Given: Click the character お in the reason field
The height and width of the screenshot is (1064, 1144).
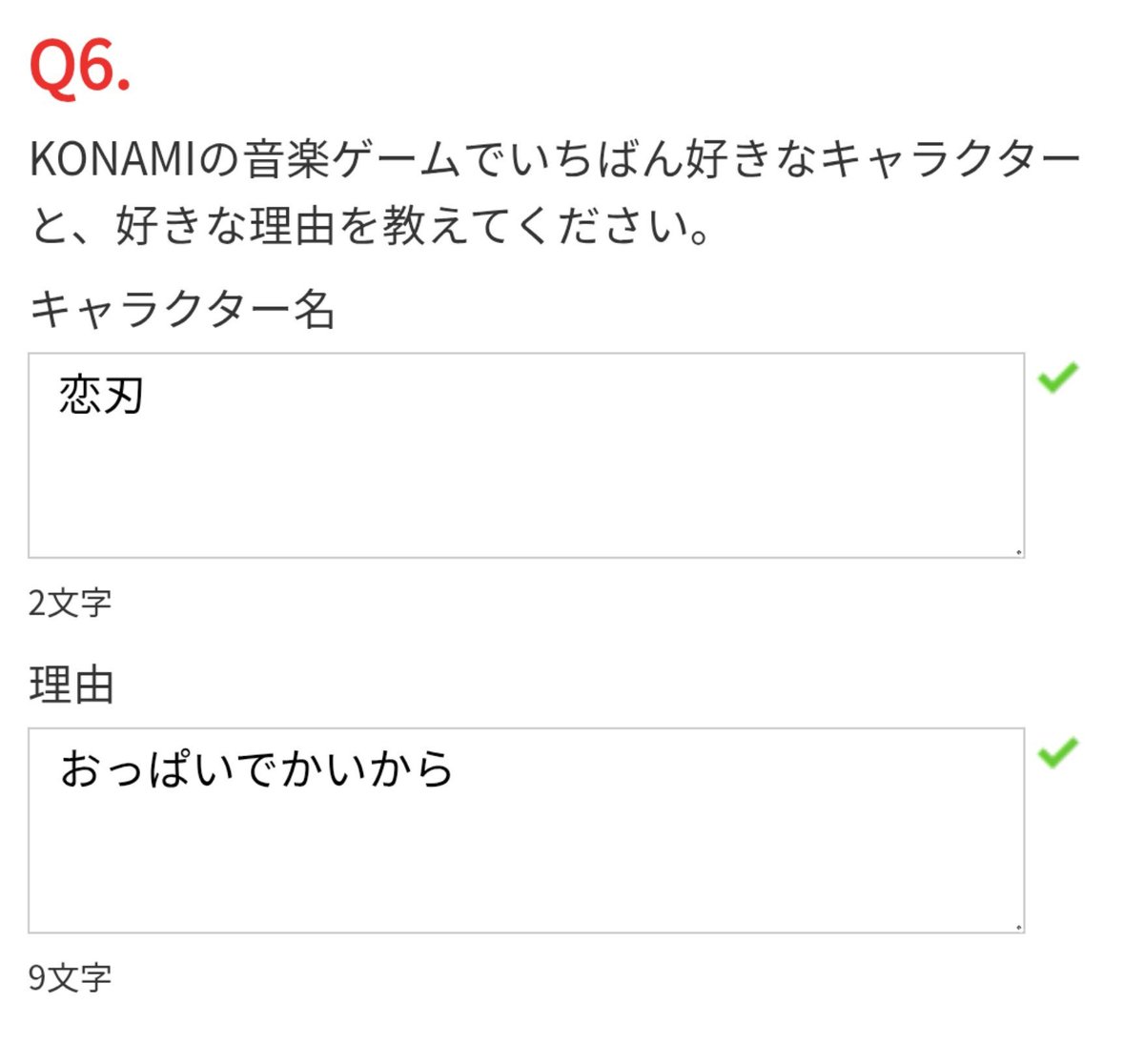Looking at the screenshot, I should (x=80, y=769).
